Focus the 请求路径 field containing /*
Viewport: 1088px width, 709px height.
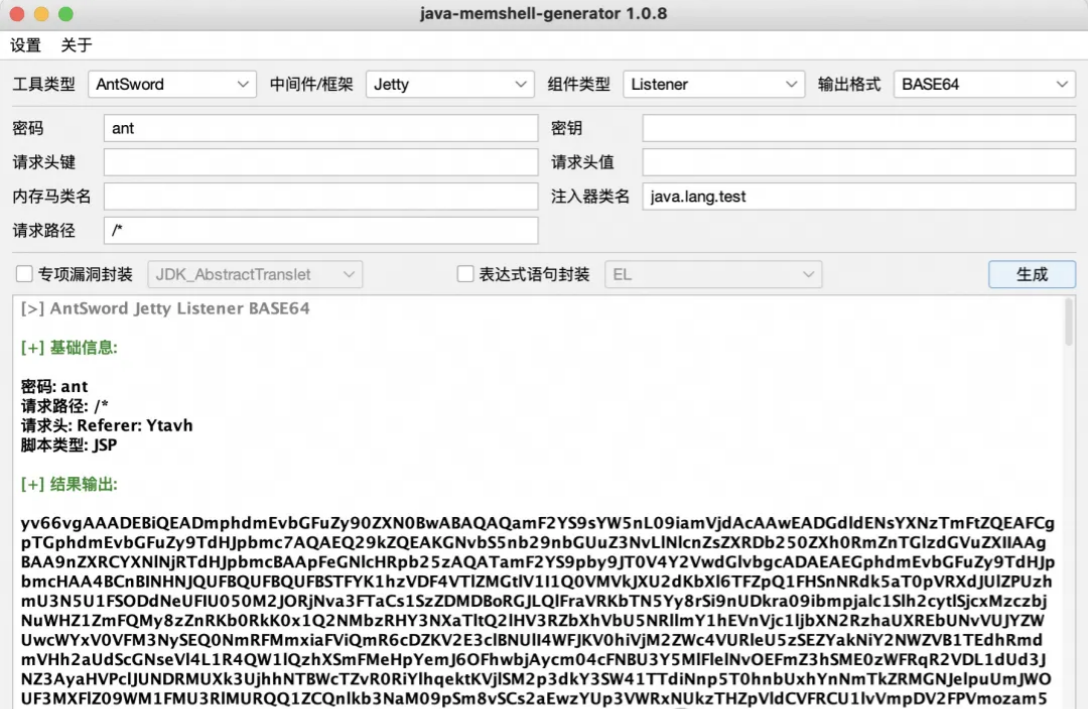321,230
